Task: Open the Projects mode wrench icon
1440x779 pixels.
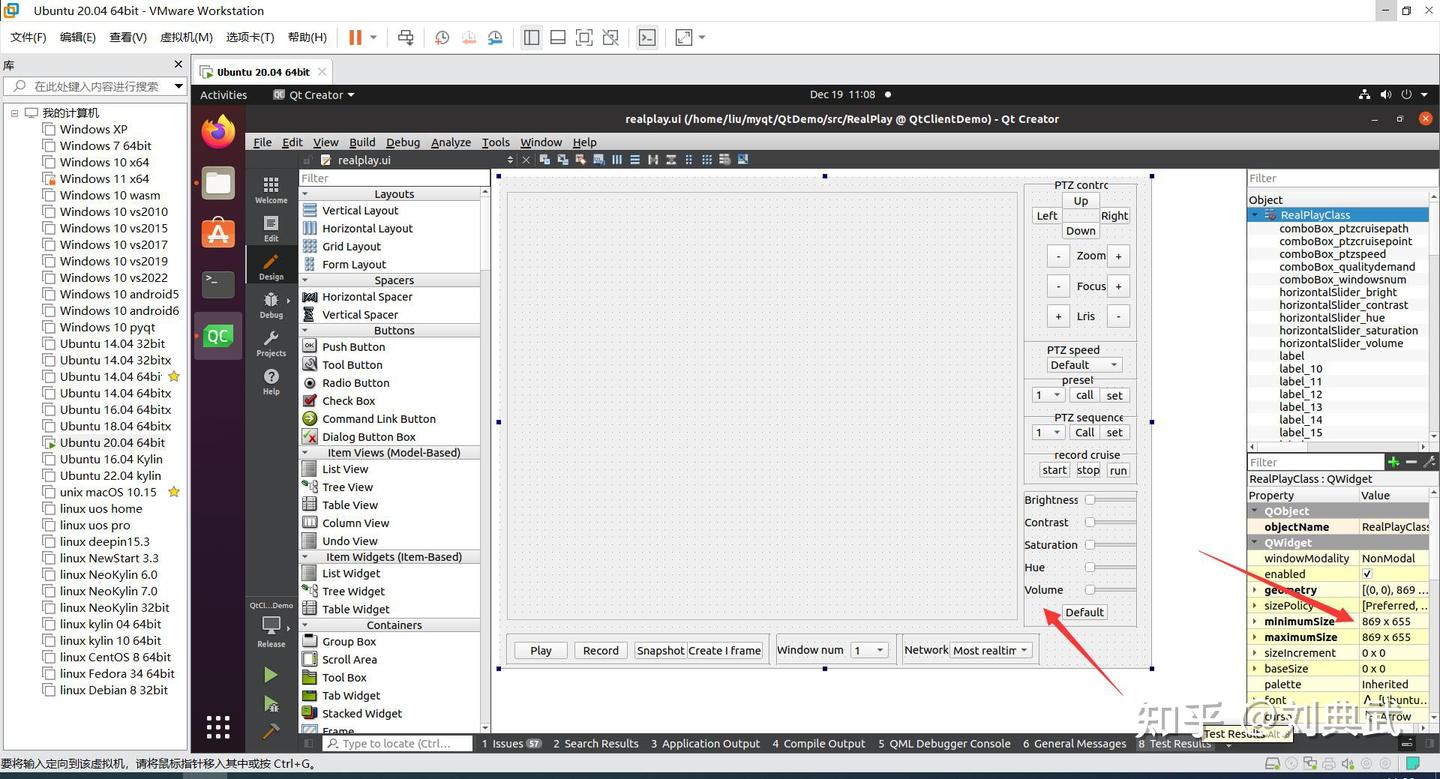Action: tap(271, 343)
